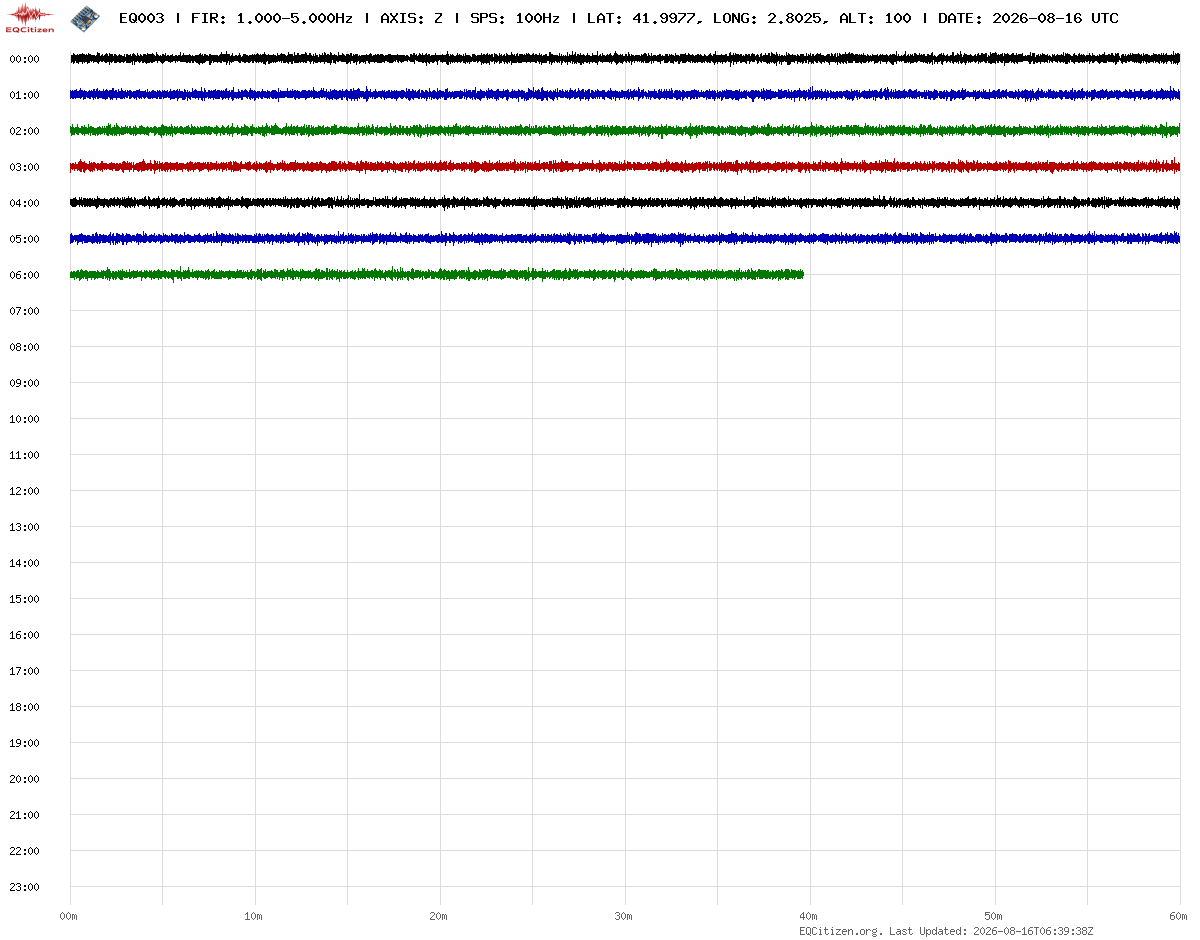Click the 18:00 hour label

24,707
